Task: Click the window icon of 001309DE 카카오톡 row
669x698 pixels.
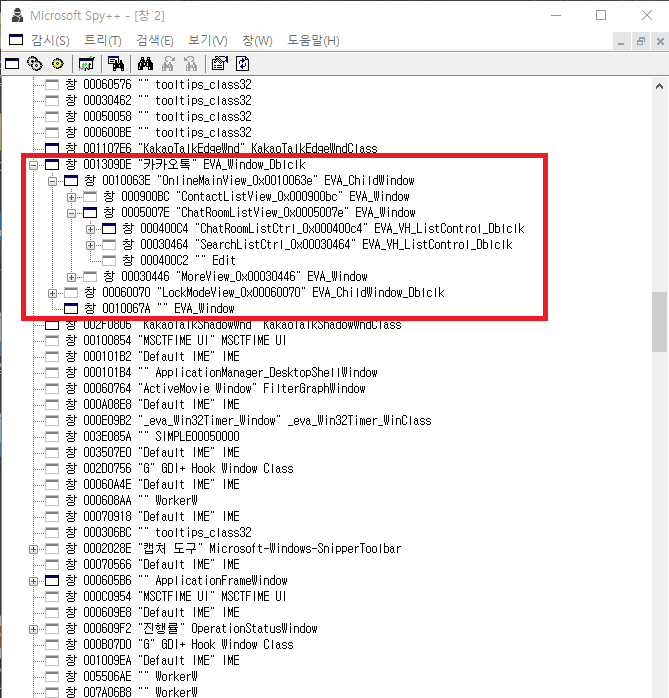Action: click(52, 165)
